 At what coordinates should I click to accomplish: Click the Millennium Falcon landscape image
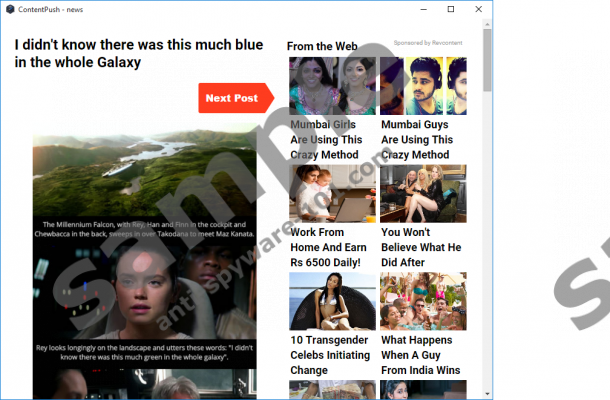point(144,170)
